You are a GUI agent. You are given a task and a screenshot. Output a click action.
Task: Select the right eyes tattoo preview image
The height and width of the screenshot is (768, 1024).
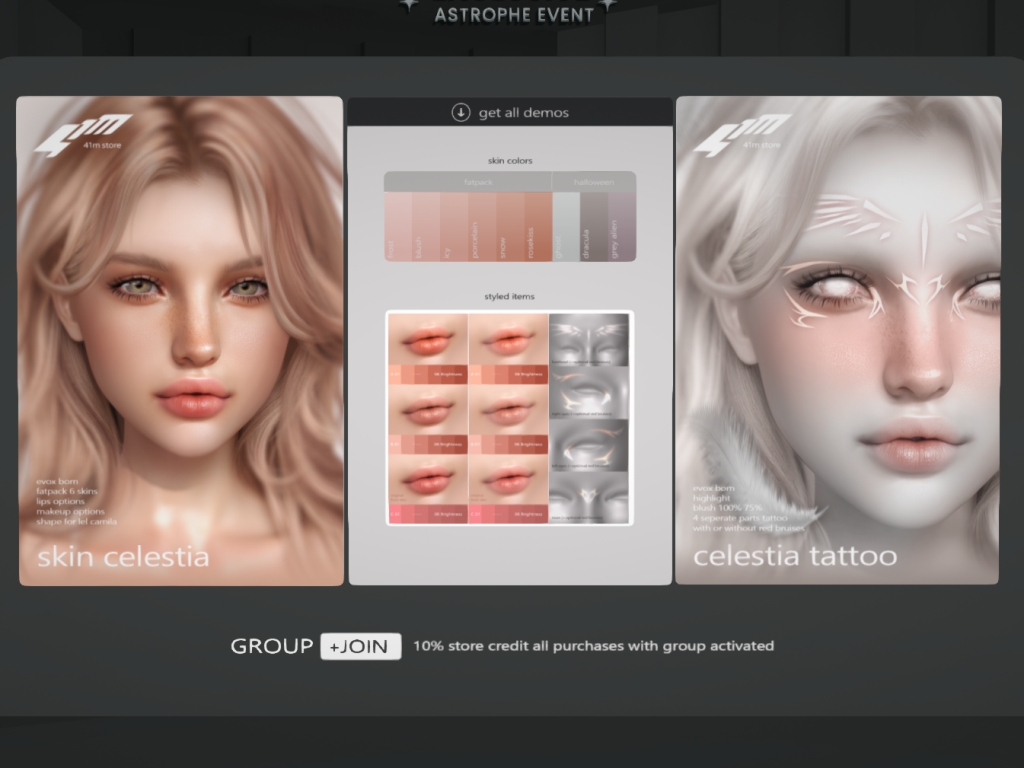click(x=590, y=393)
